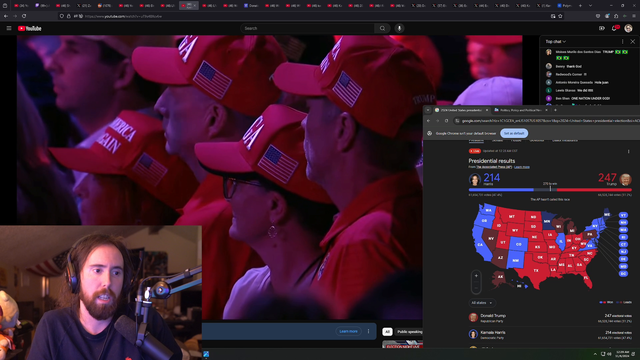Open YouTube notifications bell
The width and height of the screenshot is (640, 360).
[x=614, y=28]
